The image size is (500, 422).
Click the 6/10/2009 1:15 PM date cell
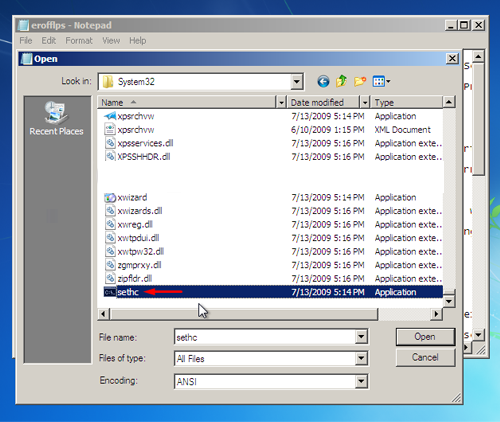(x=327, y=129)
